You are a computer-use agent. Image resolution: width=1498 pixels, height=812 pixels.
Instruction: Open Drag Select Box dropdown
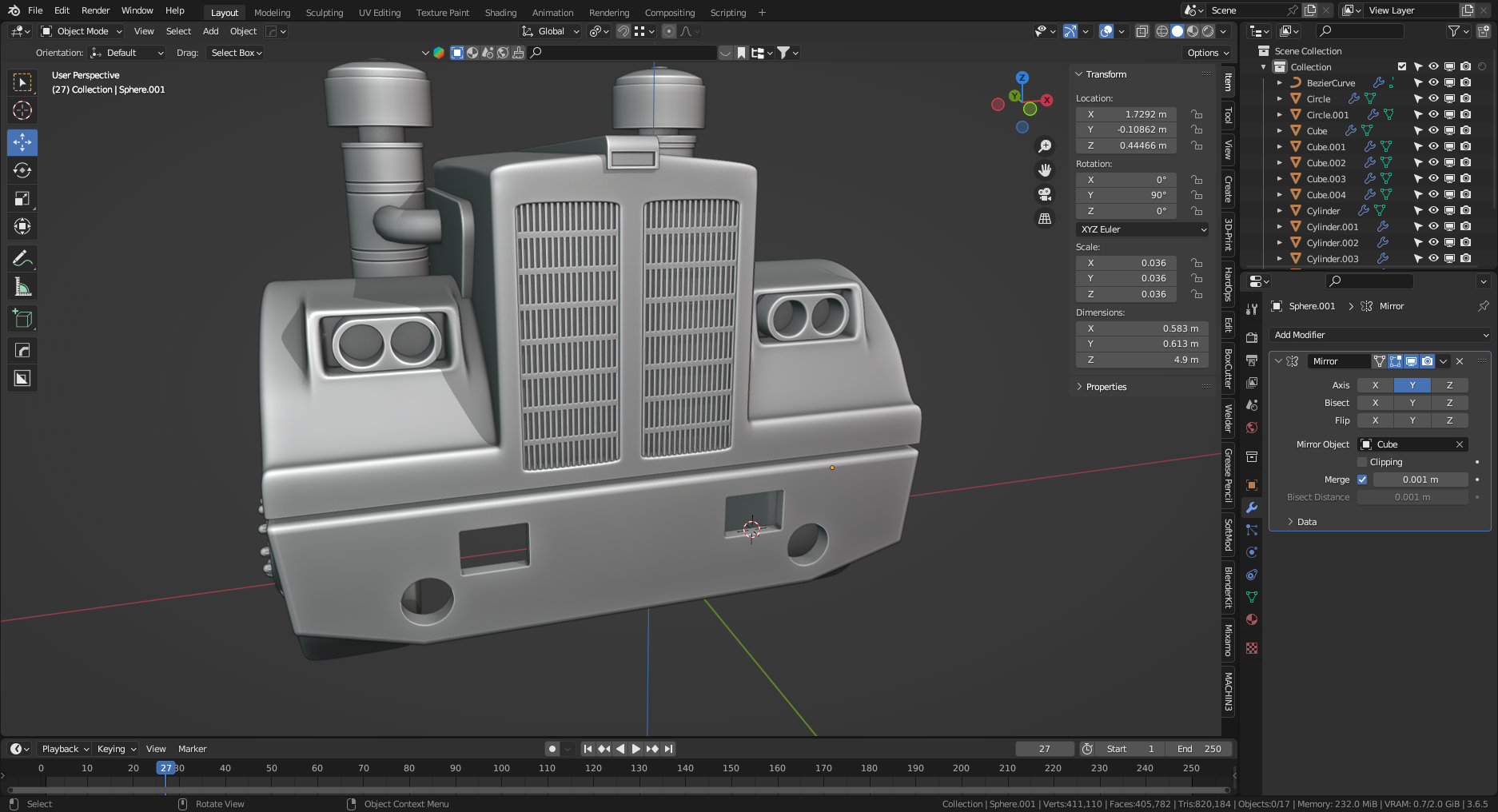[236, 53]
